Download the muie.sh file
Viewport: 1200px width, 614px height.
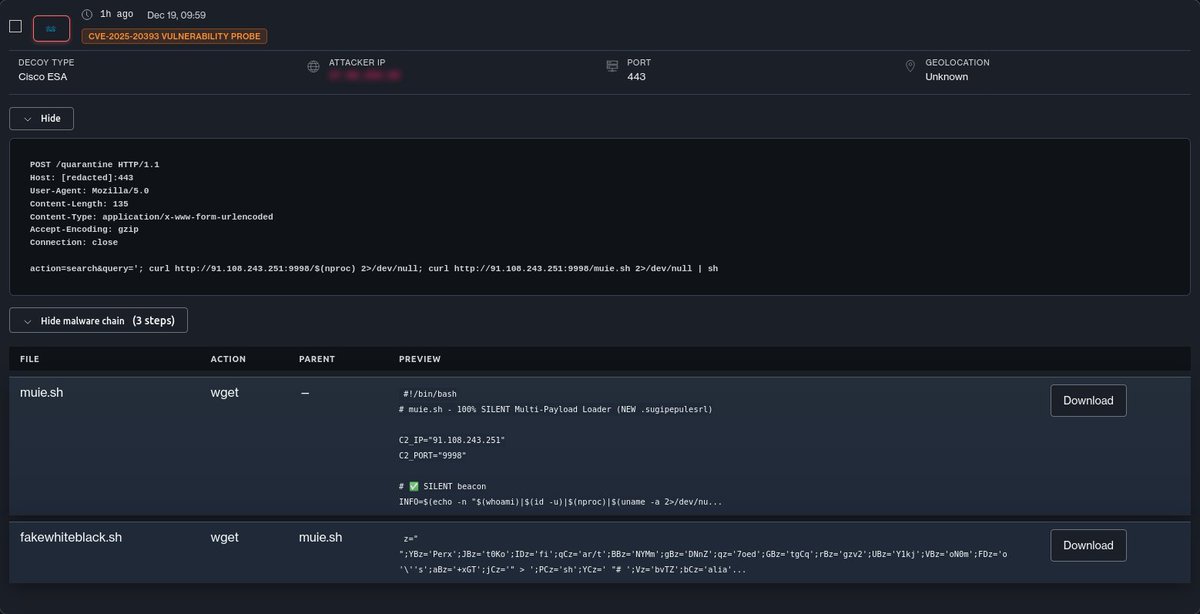pos(1088,400)
